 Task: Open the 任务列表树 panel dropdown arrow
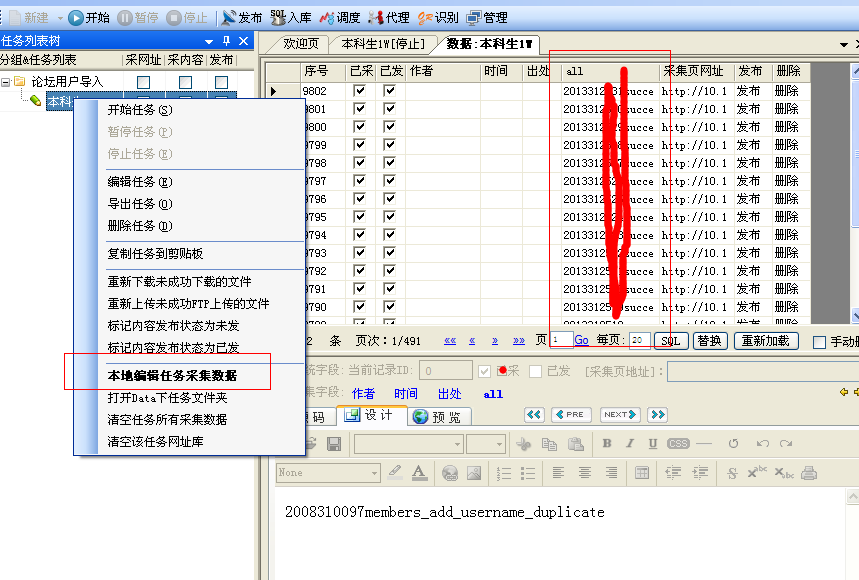(x=209, y=42)
